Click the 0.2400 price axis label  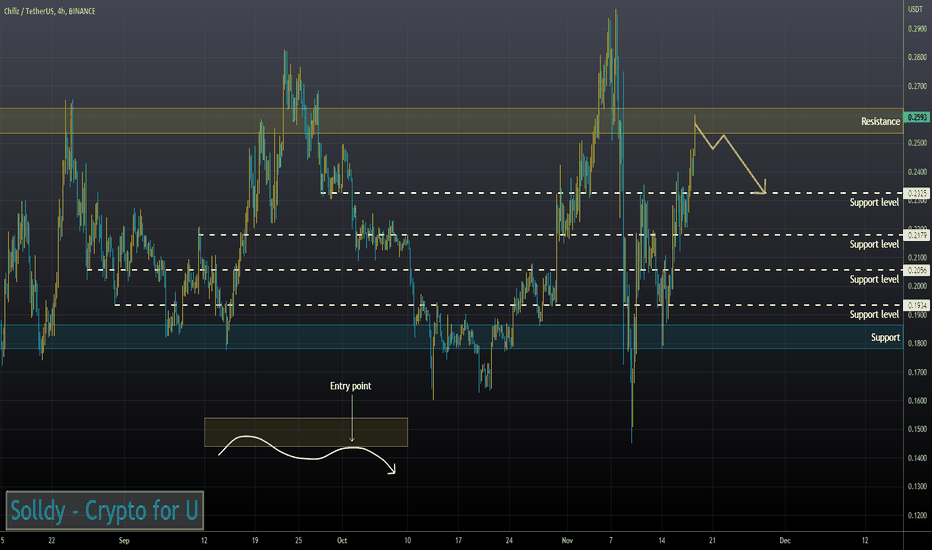917,172
